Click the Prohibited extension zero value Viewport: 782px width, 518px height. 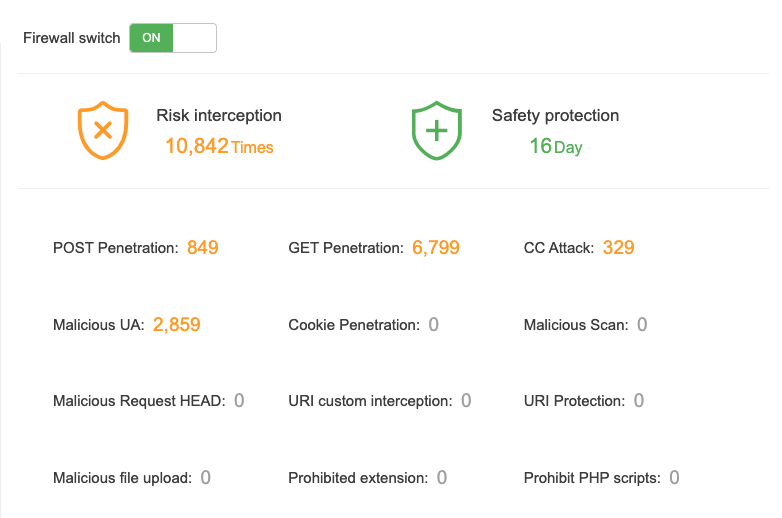click(x=442, y=478)
